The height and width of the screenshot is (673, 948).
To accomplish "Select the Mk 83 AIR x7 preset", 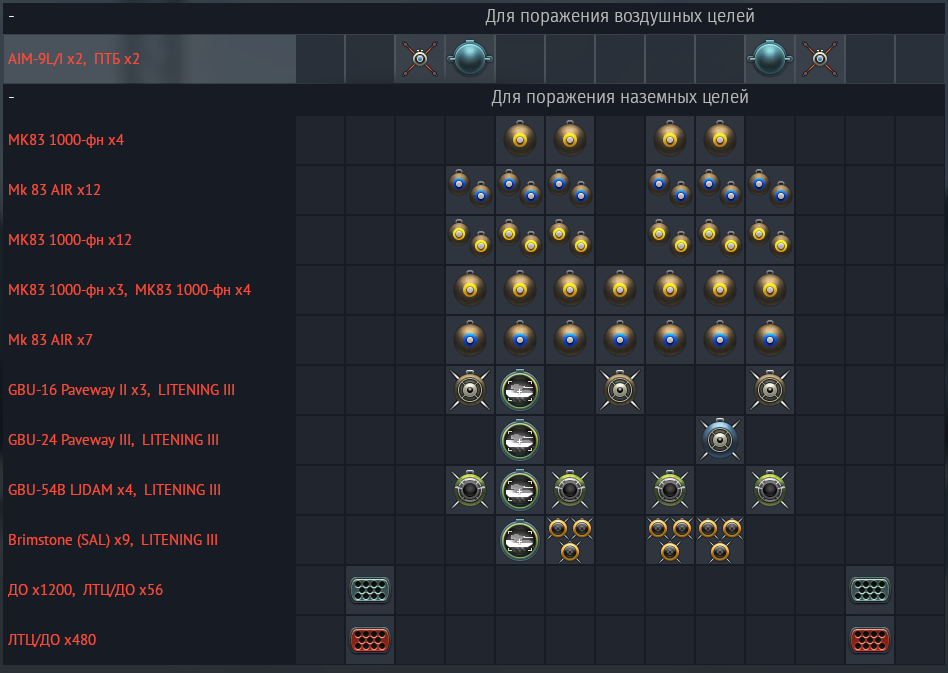I will (x=50, y=340).
